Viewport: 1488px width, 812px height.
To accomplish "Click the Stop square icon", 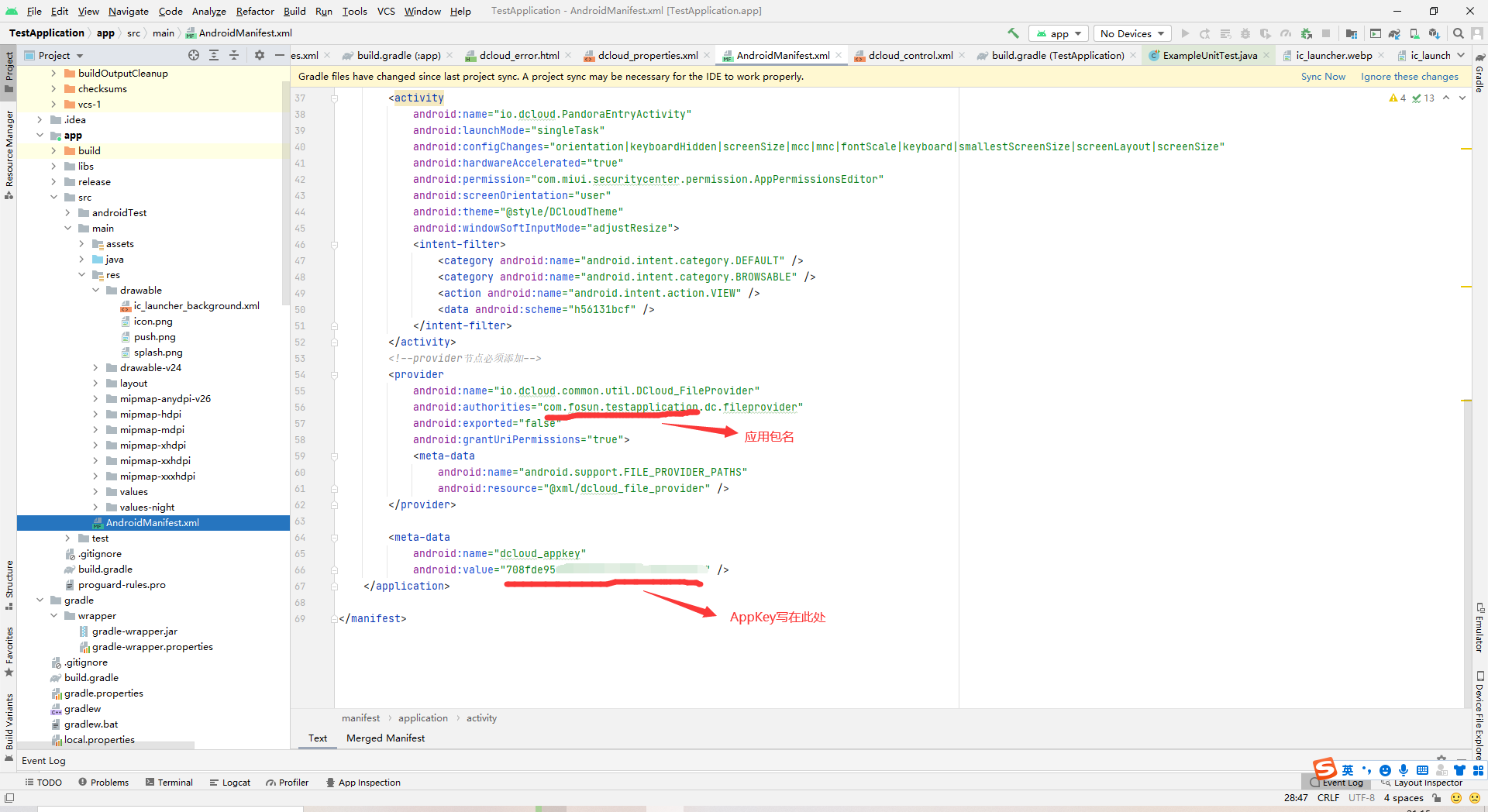I will [x=1326, y=33].
